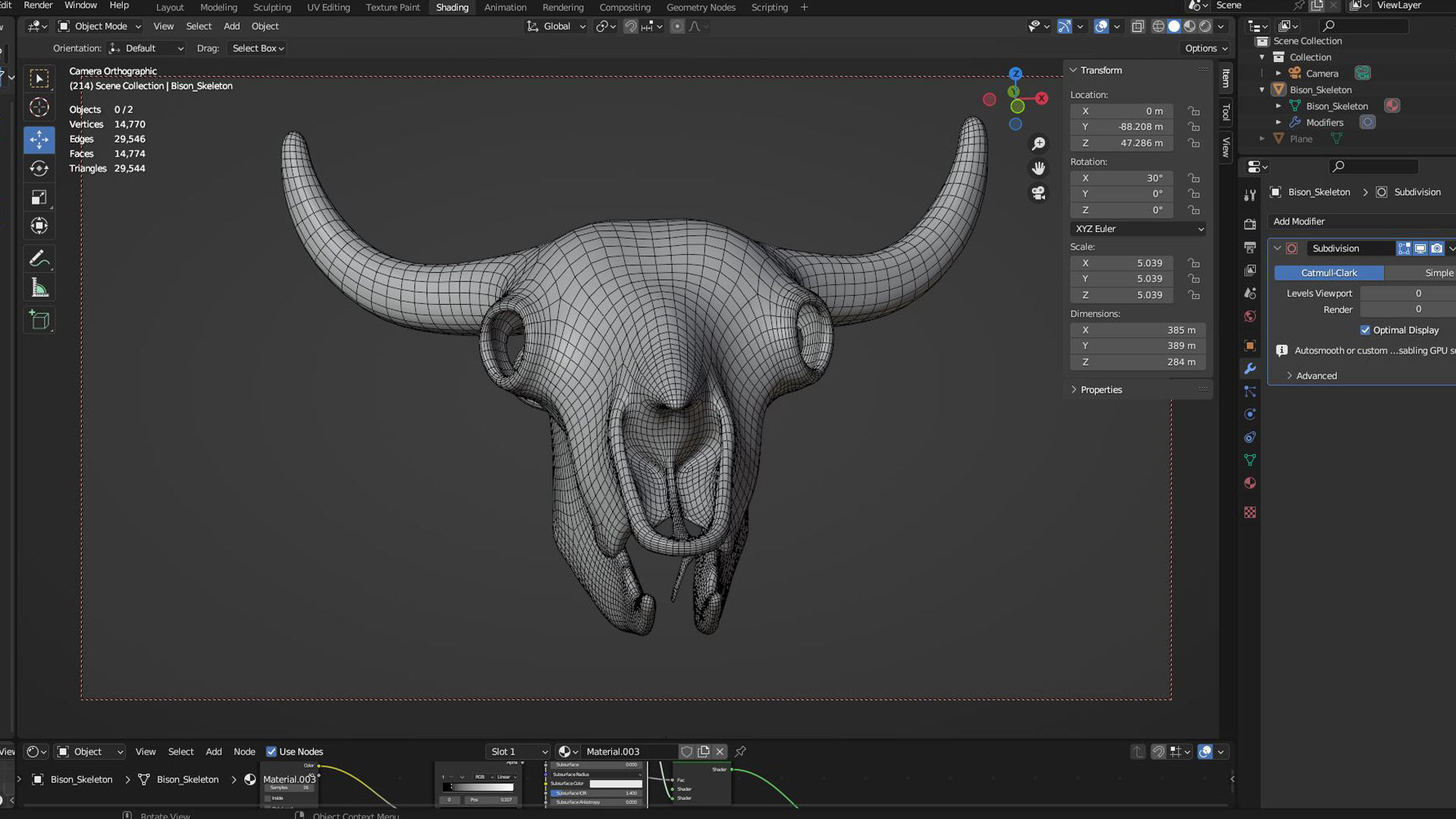Enable the Optimal Display checkbox
This screenshot has width=1456, height=819.
coord(1365,330)
